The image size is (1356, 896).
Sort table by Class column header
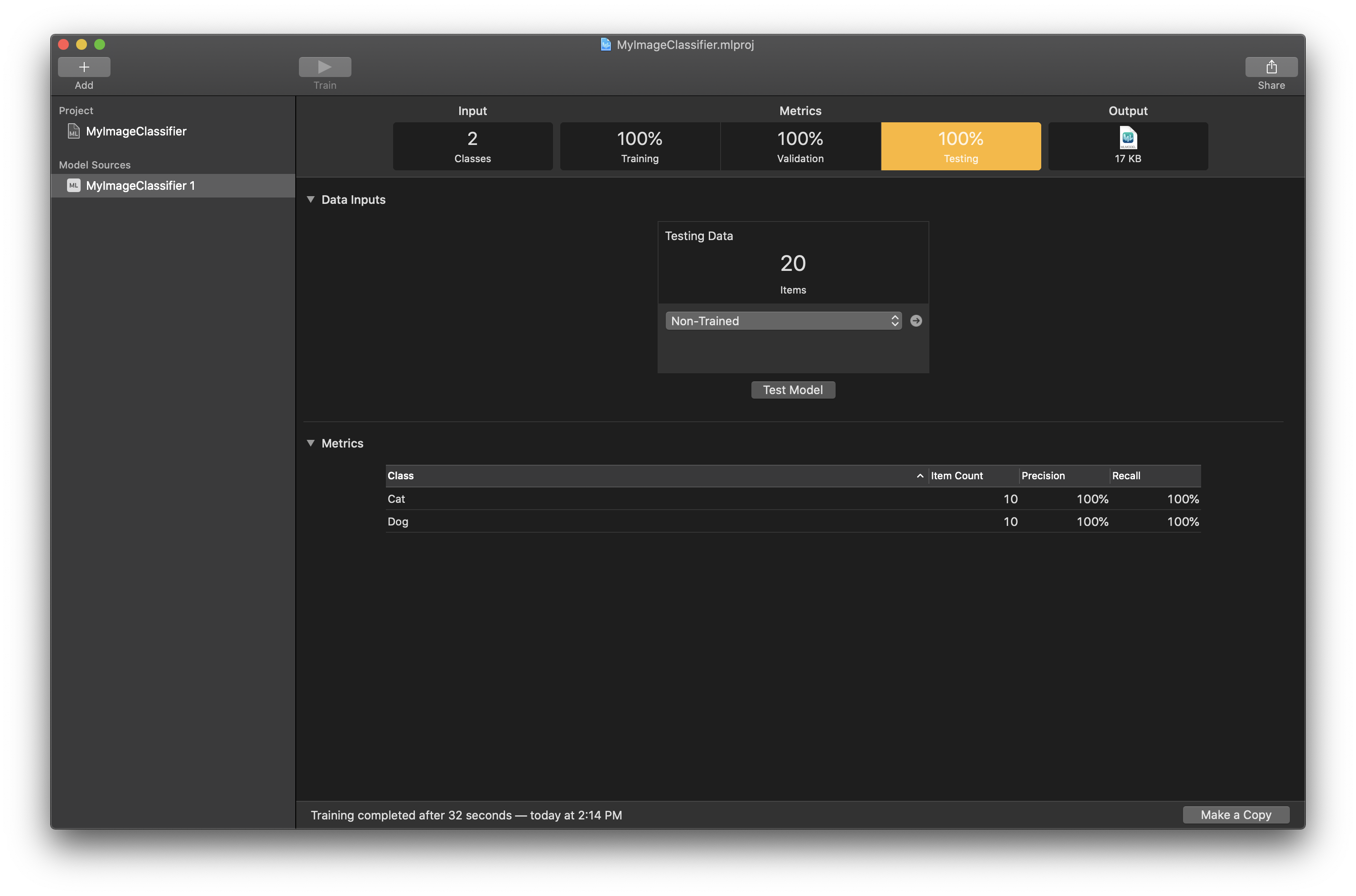tap(651, 476)
